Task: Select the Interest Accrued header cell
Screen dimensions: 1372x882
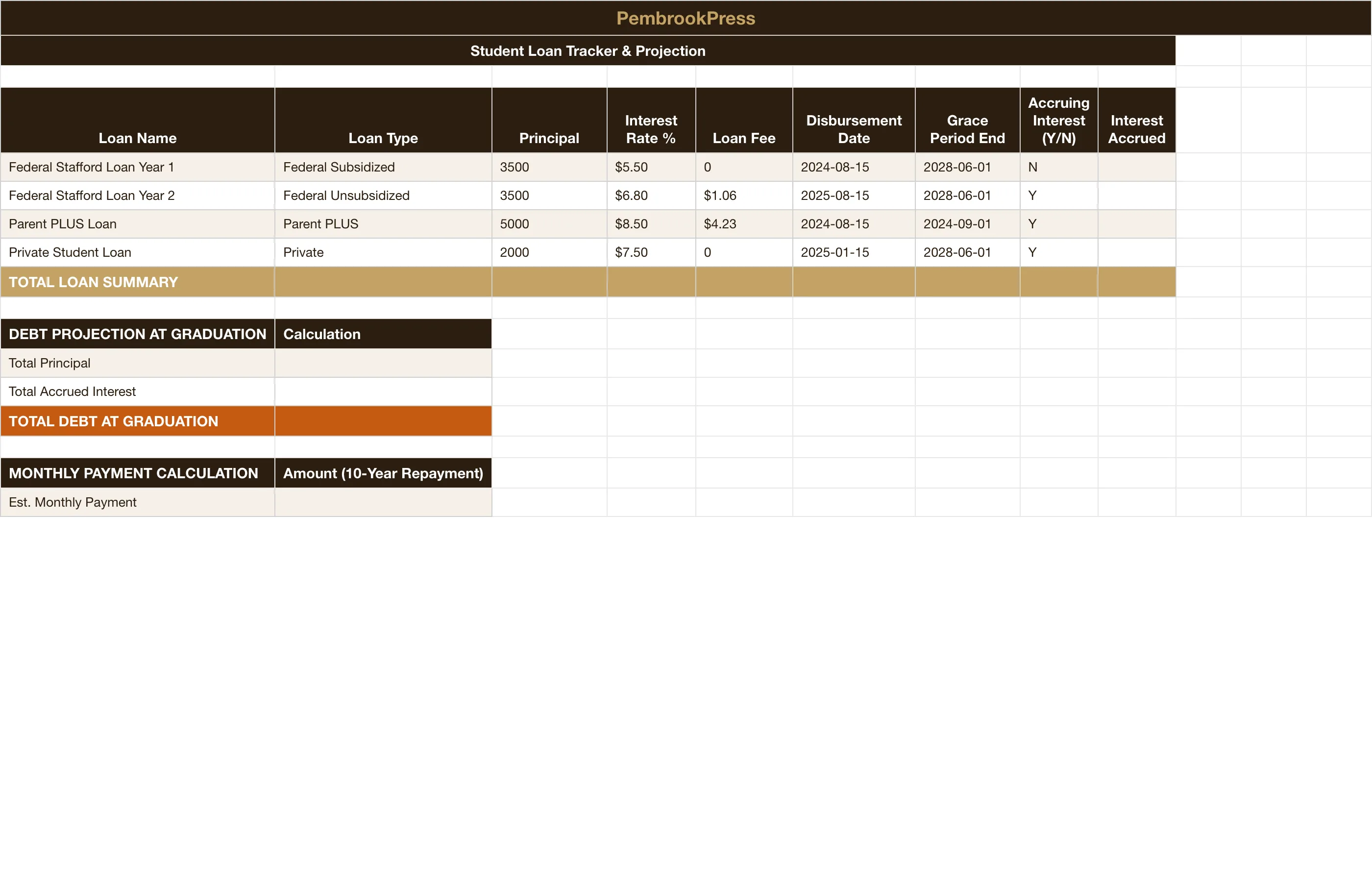Action: pos(1137,120)
